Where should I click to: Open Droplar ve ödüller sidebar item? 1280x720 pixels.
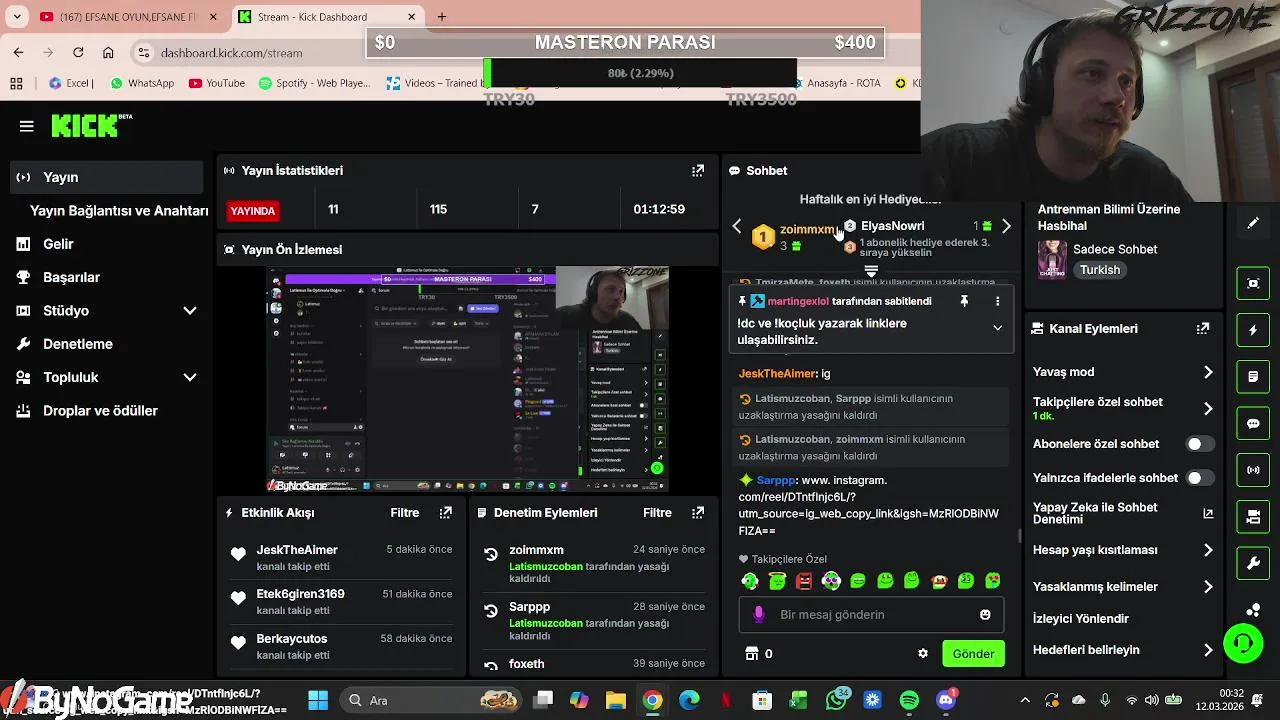point(108,411)
